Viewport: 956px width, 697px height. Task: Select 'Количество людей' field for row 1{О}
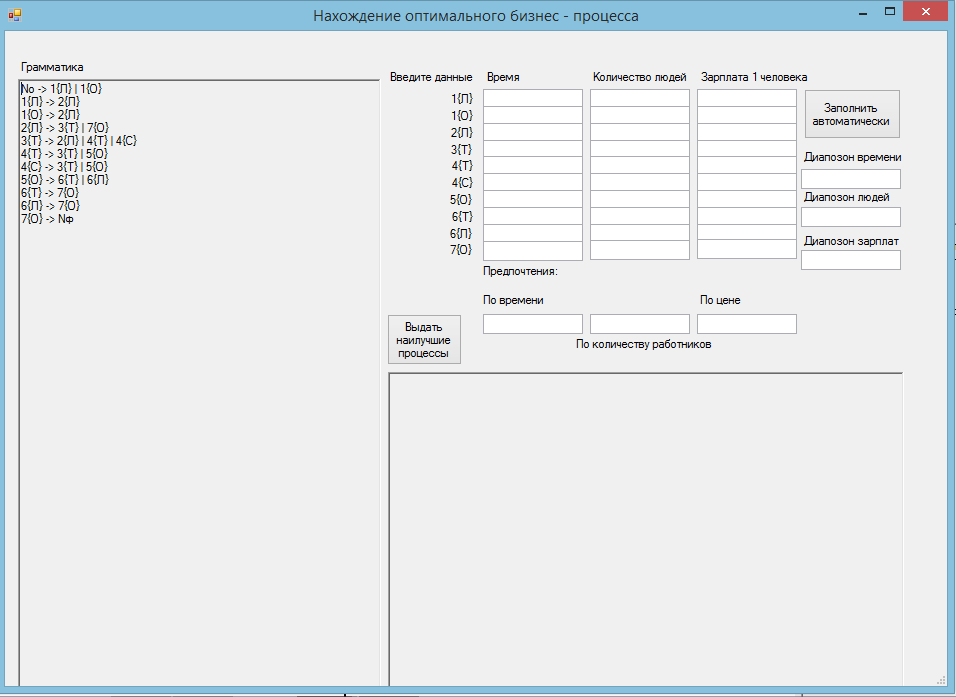click(x=639, y=115)
